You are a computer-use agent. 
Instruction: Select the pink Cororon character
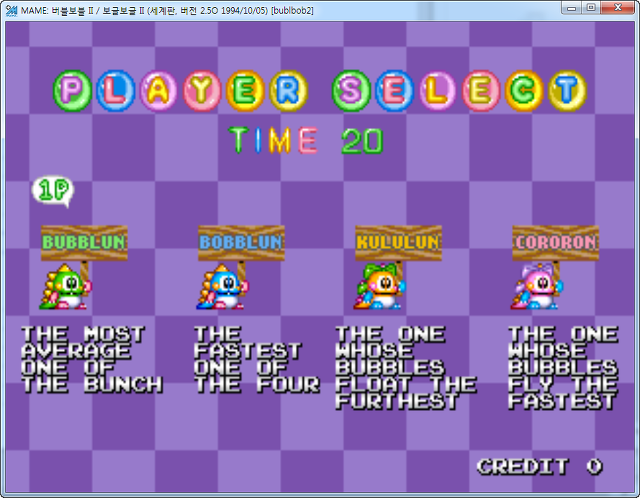[x=537, y=286]
